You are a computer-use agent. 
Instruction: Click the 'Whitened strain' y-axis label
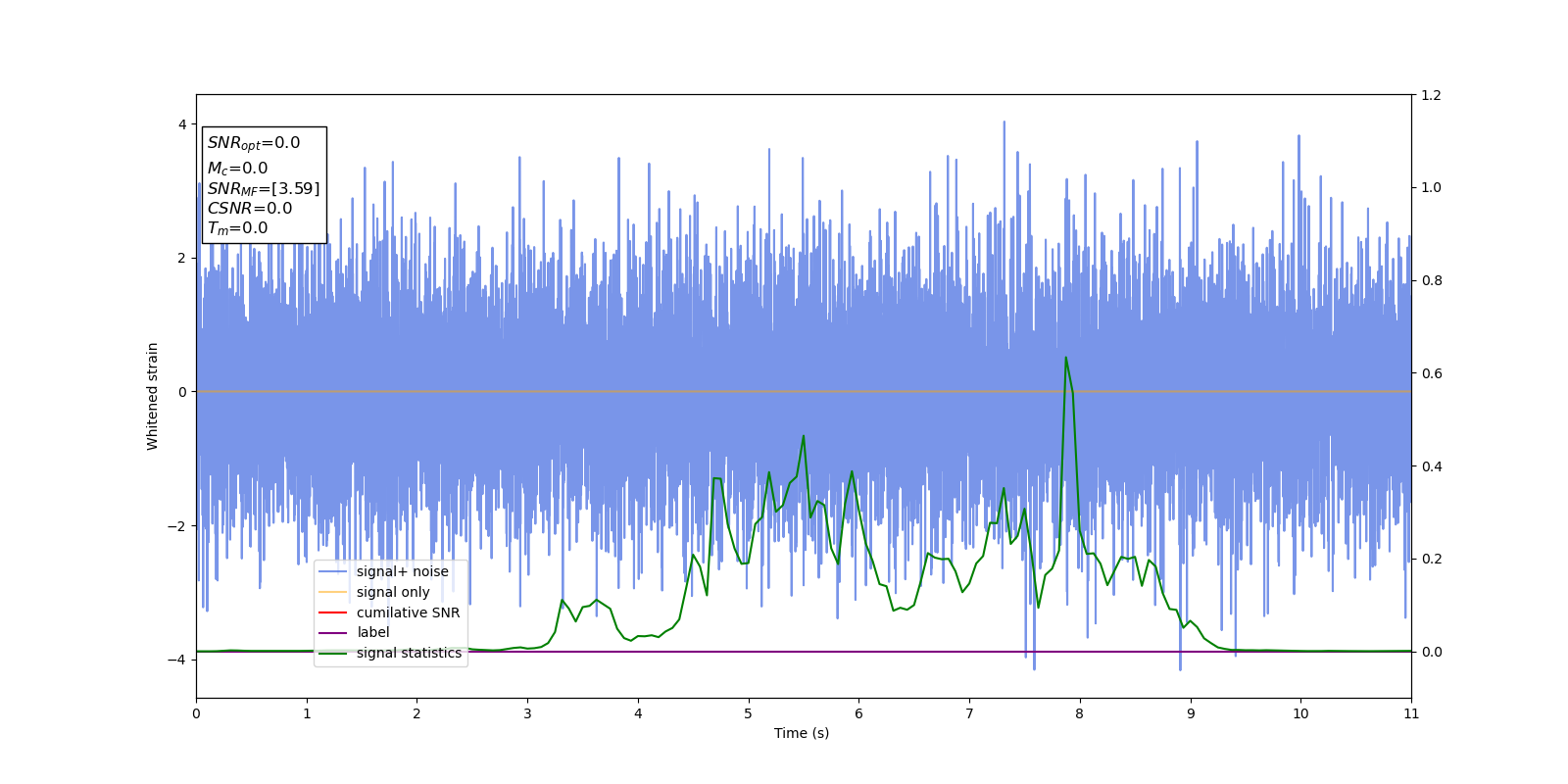point(153,396)
